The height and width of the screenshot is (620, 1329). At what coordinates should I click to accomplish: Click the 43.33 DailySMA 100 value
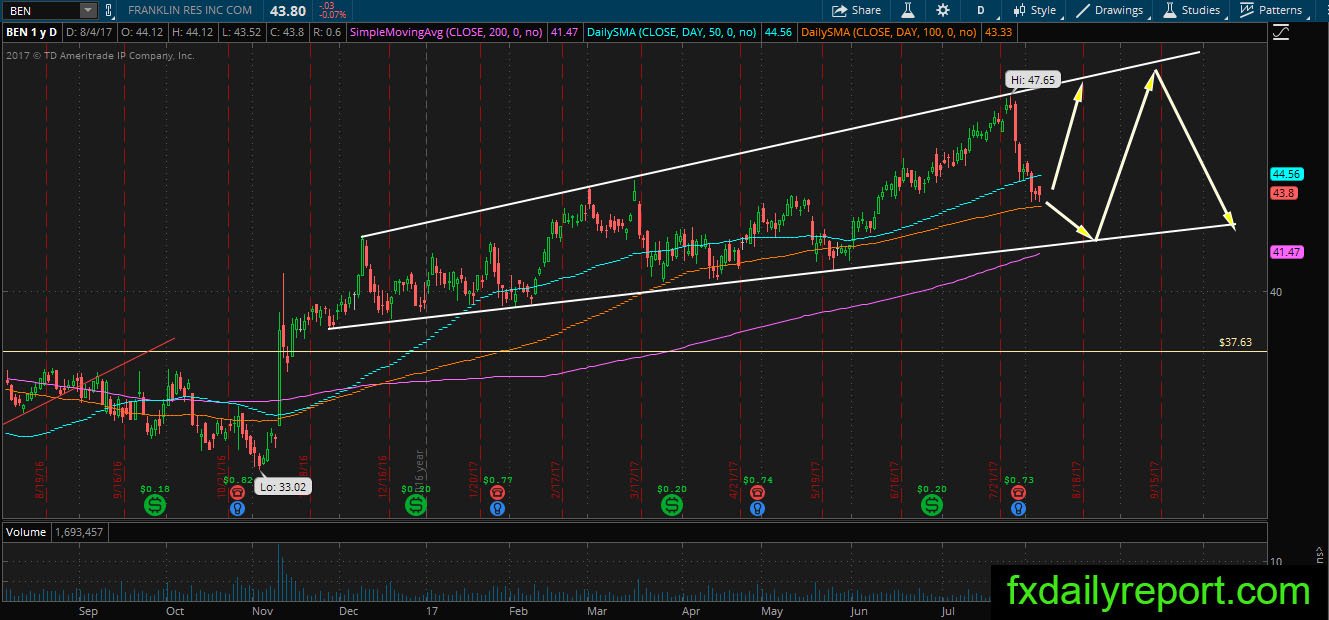point(998,32)
